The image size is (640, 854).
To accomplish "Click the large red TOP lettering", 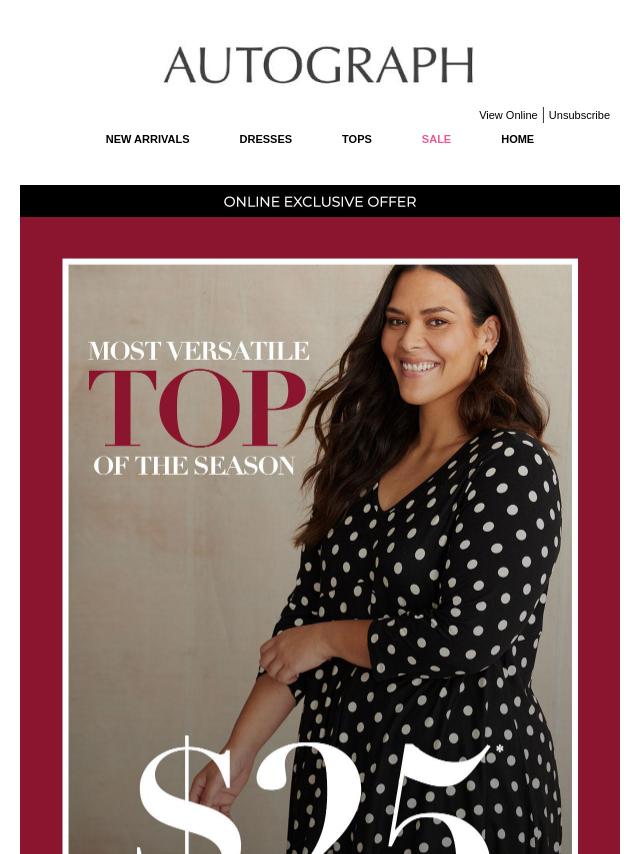I will [197, 407].
